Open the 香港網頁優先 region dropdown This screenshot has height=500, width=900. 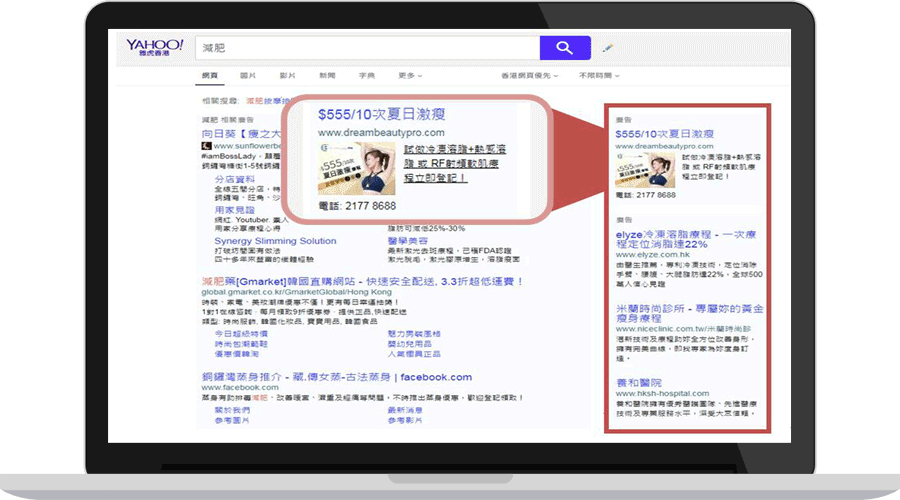529,76
